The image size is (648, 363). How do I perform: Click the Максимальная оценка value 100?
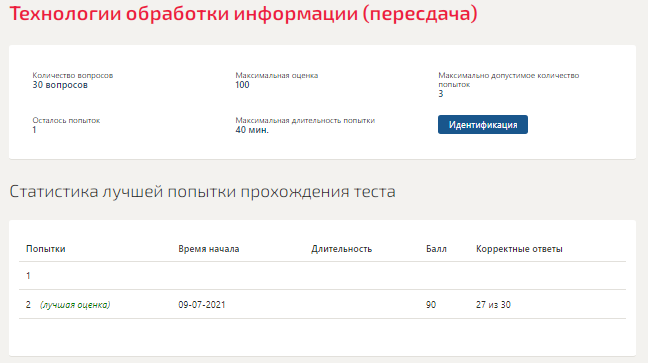click(242, 85)
